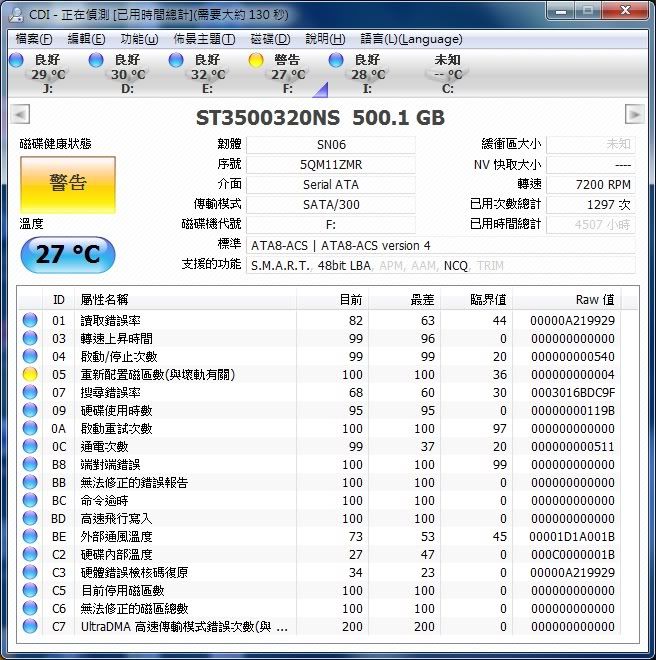The image size is (656, 660).
Task: Click the interface field Serial ATA
Action: point(331,185)
